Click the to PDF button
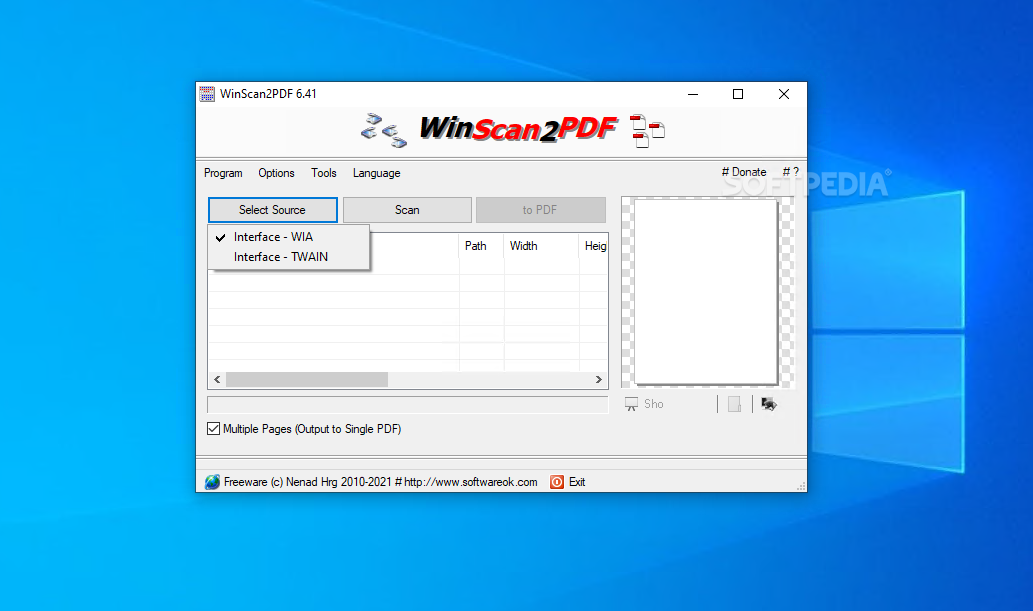The width and height of the screenshot is (1033, 611). (540, 210)
